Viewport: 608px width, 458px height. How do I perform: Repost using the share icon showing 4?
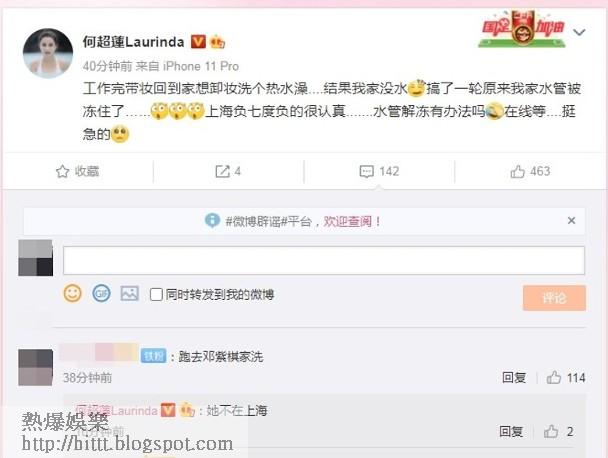coord(222,171)
